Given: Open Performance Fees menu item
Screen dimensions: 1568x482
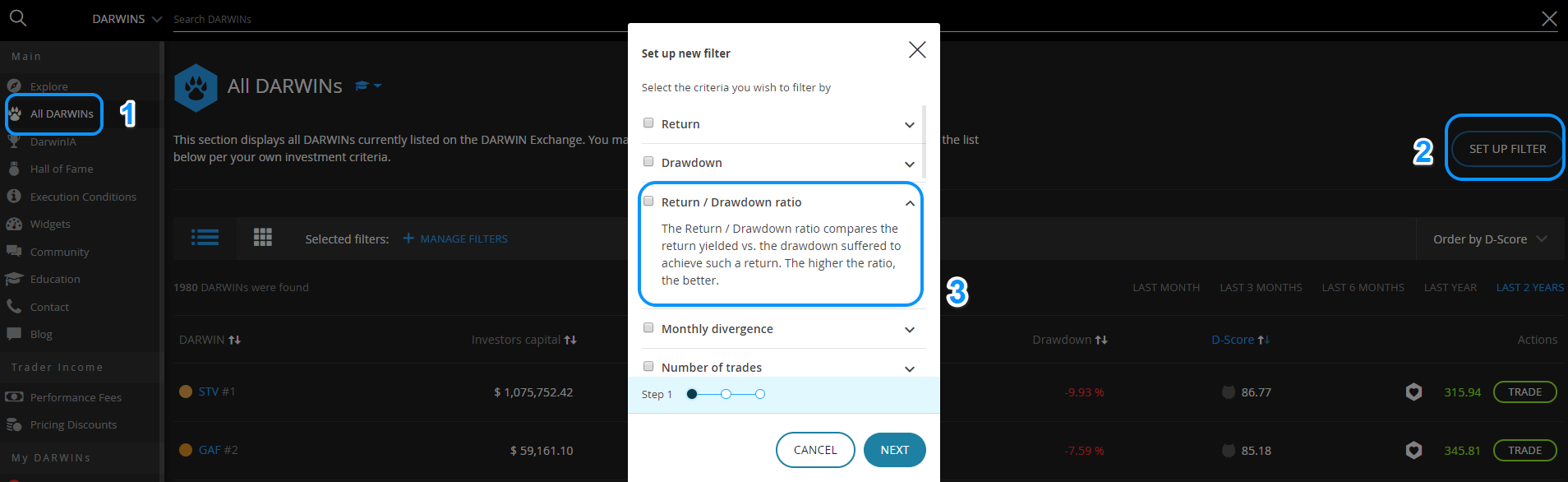Looking at the screenshot, I should click(x=76, y=397).
